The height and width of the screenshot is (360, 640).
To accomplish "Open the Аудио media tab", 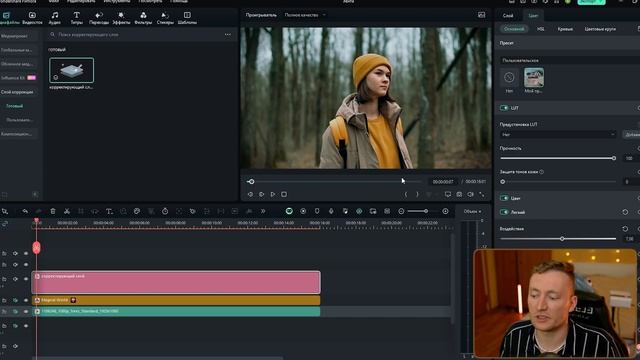I will pos(55,18).
